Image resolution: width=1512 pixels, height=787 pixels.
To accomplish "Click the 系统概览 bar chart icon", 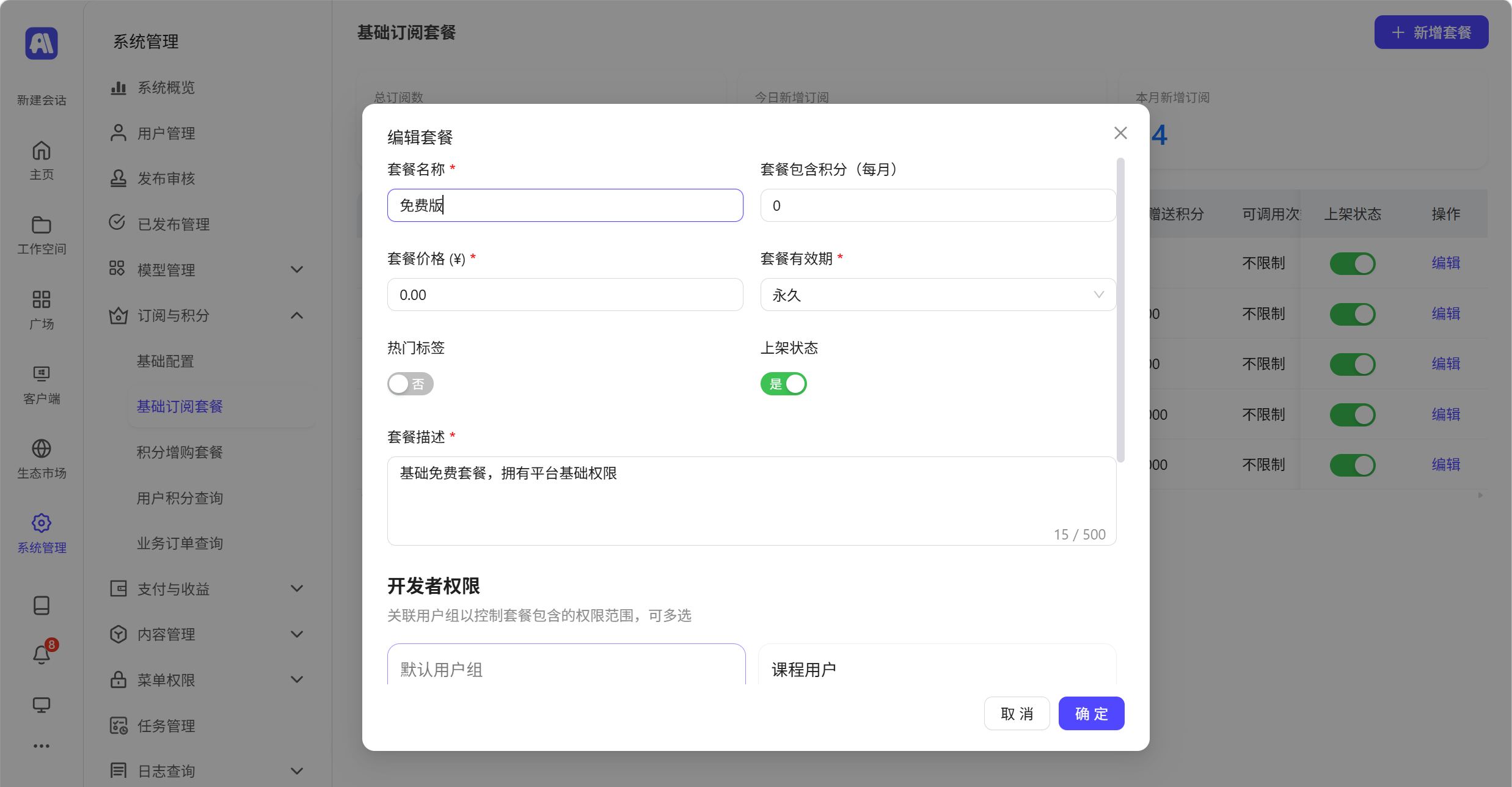I will tap(119, 88).
